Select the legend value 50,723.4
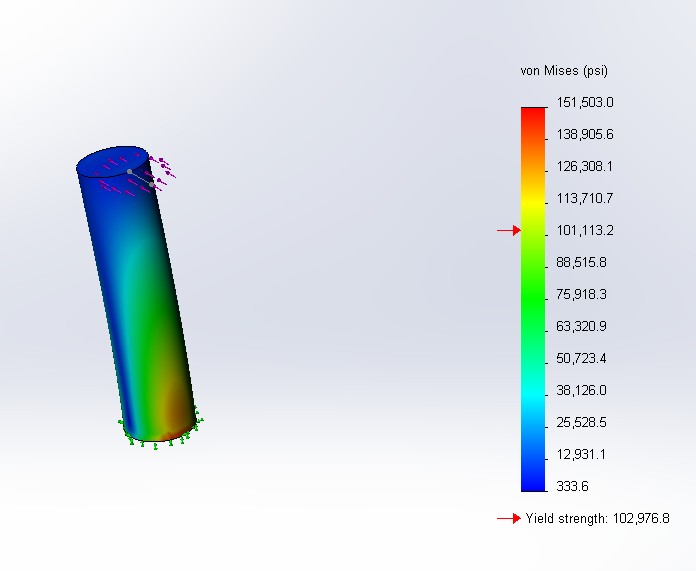 tap(581, 358)
